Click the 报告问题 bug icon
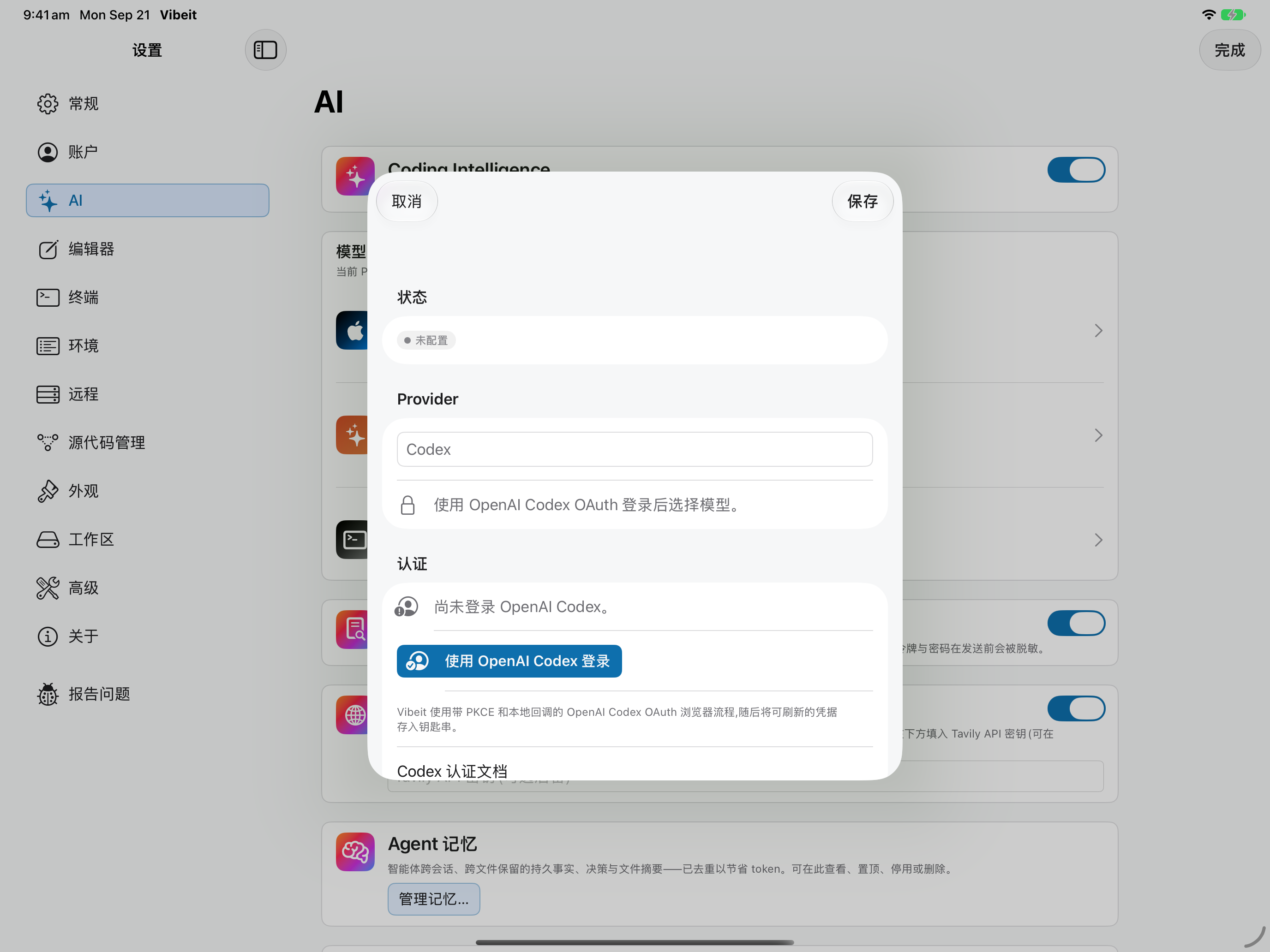1270x952 pixels. pyautogui.click(x=48, y=694)
